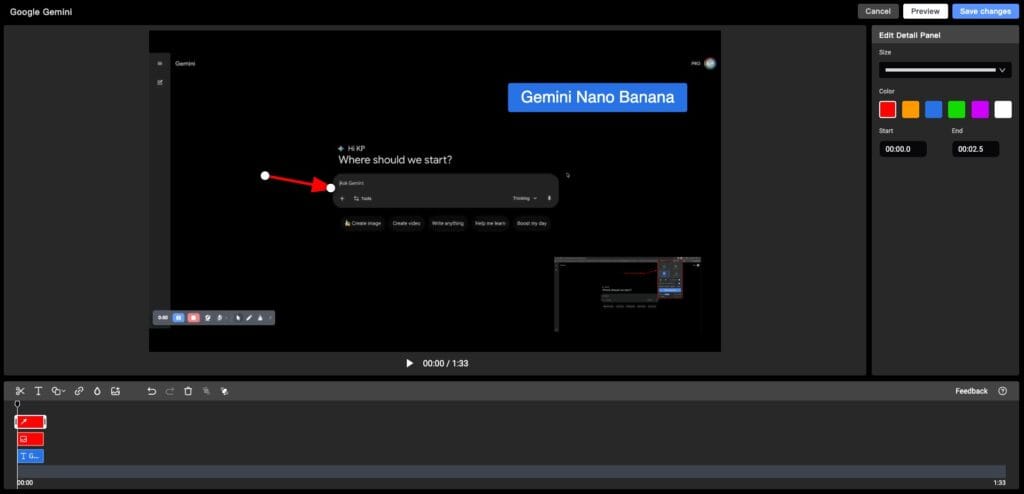This screenshot has width=1024, height=494.
Task: Select the blue text clip on timeline
Action: 30,456
